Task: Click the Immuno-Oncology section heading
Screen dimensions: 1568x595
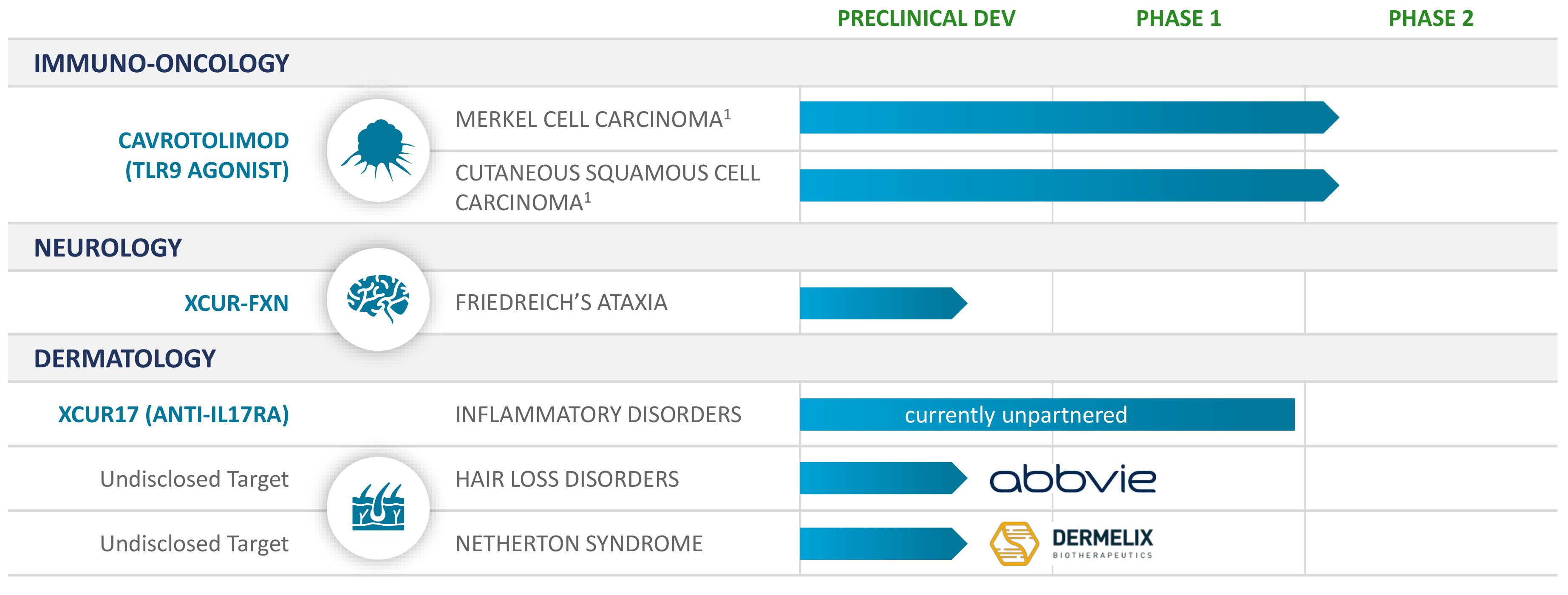Action: click(x=161, y=64)
